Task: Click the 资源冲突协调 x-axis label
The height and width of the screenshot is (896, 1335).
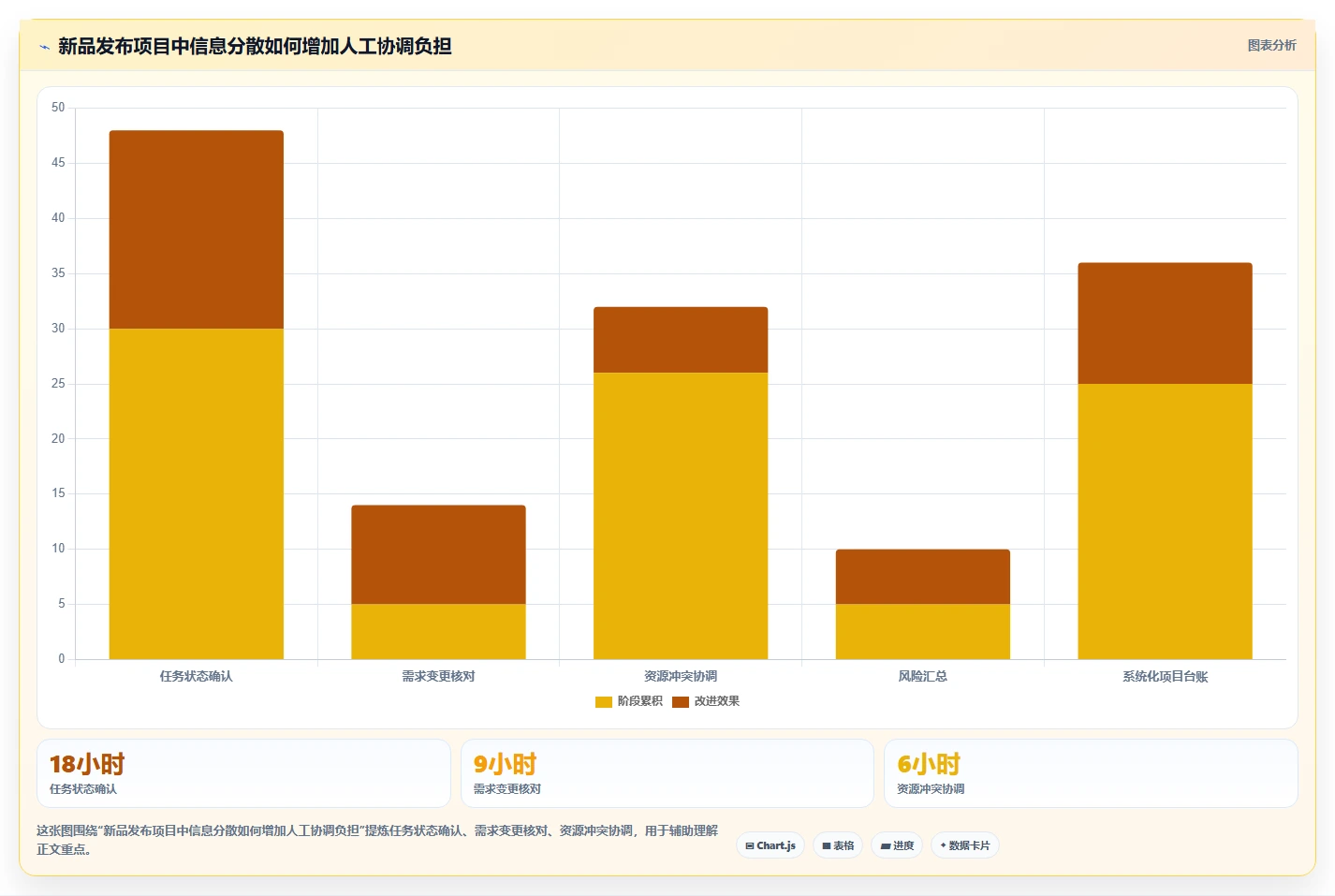Action: click(x=681, y=676)
